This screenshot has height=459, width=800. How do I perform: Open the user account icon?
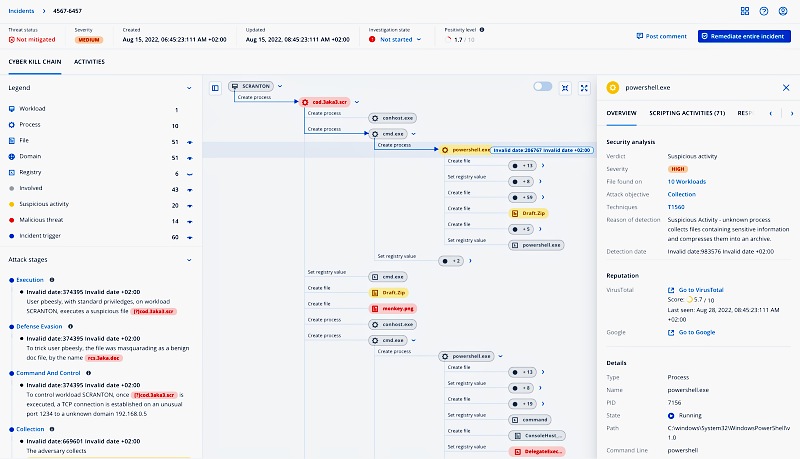pos(783,11)
